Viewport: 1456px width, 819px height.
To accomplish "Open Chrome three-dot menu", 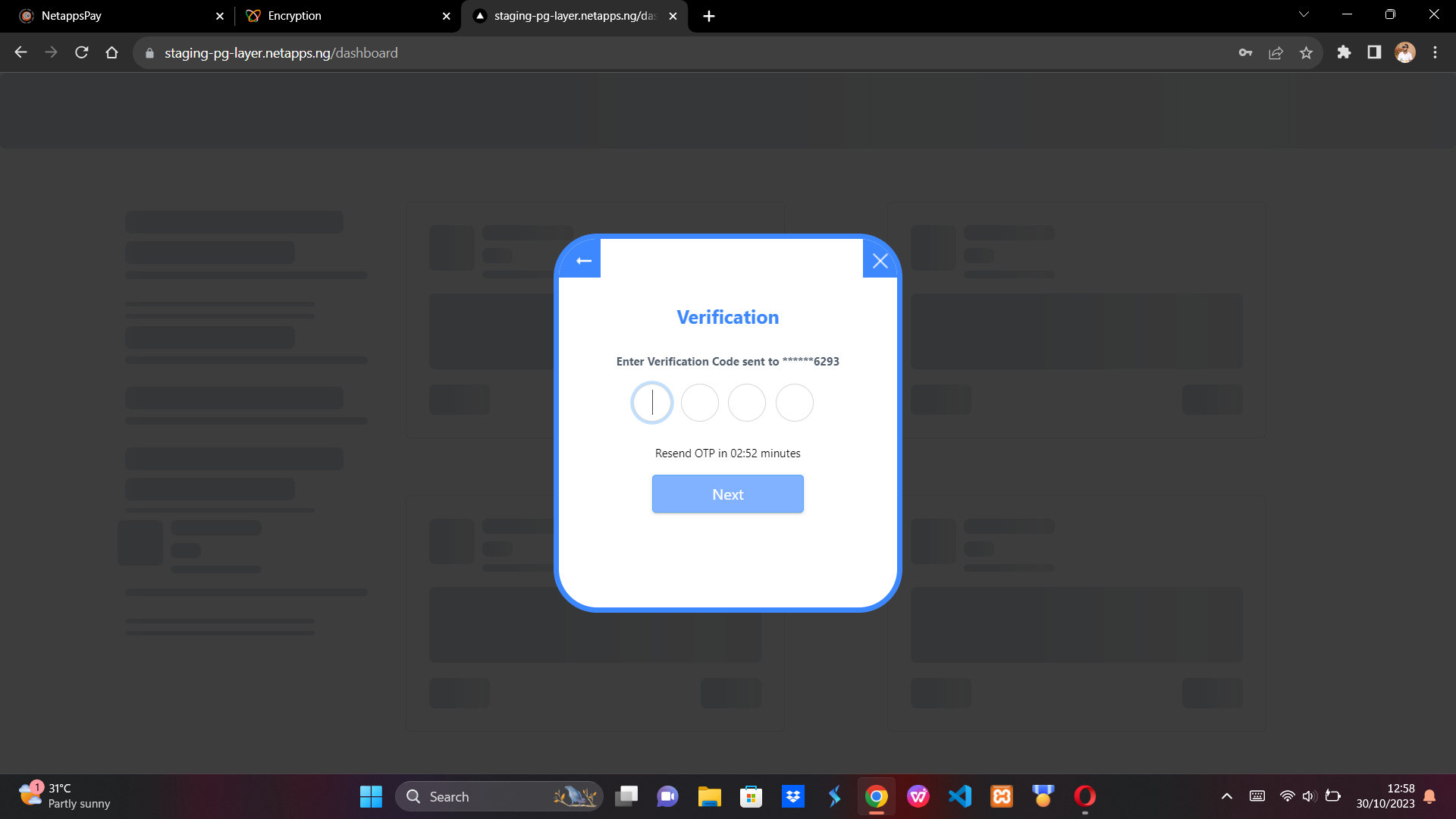I will [x=1435, y=52].
